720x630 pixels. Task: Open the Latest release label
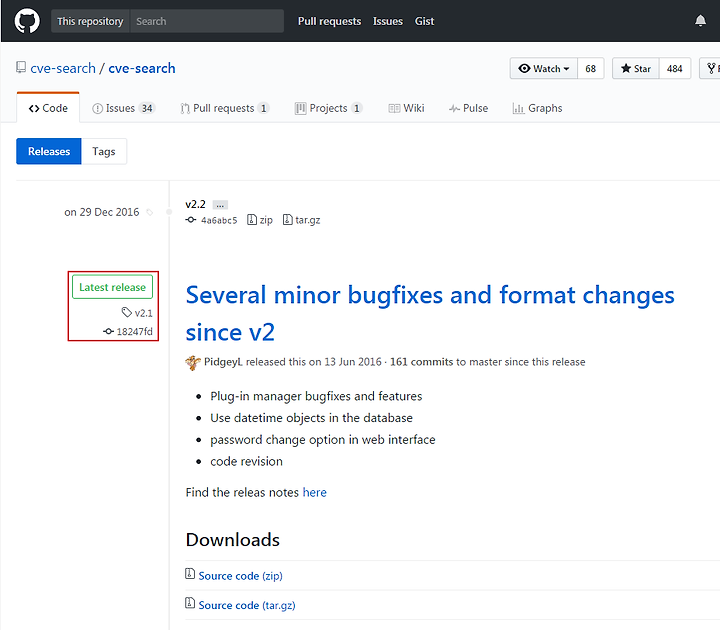112,287
